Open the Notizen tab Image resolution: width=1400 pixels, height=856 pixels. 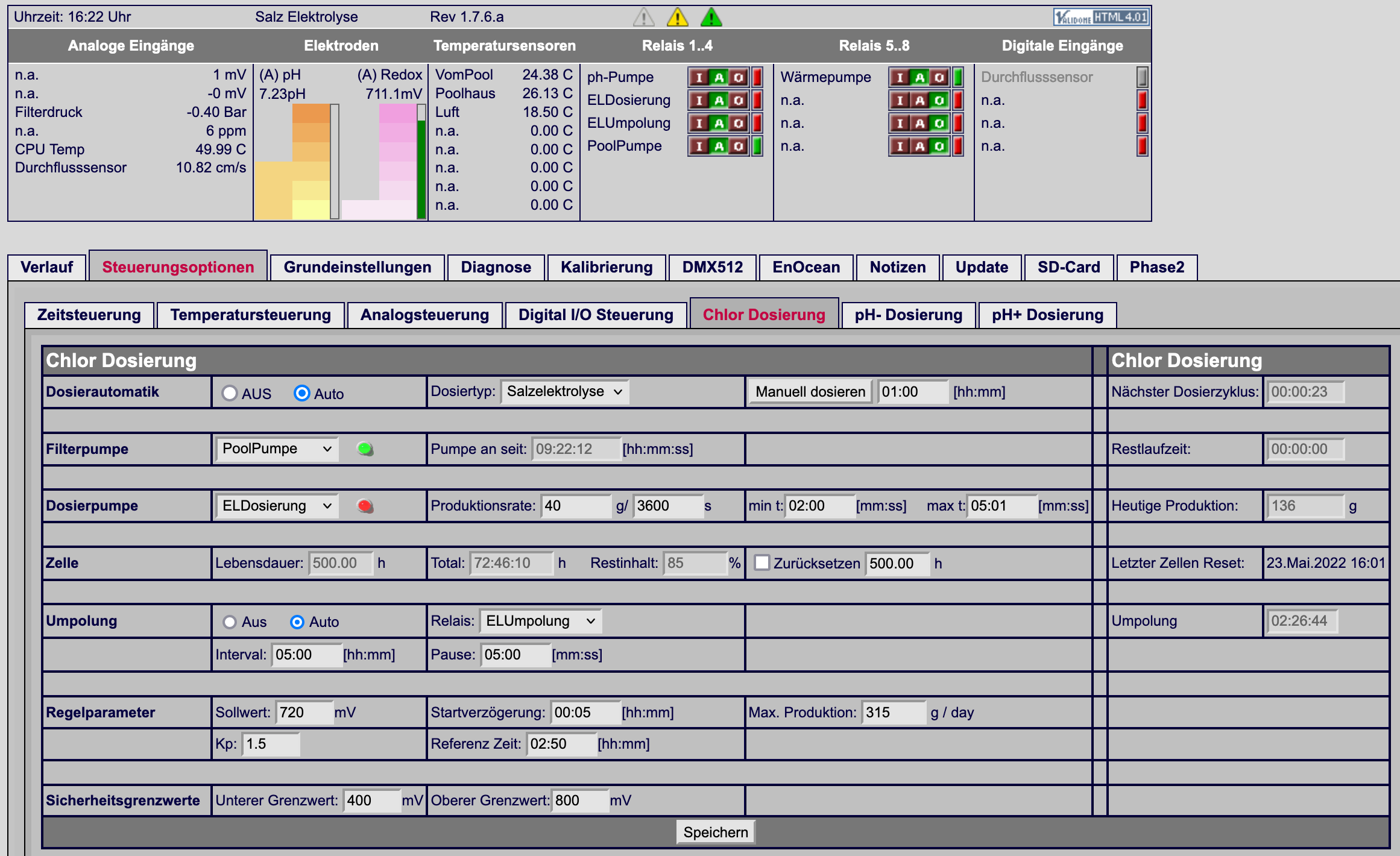898,267
